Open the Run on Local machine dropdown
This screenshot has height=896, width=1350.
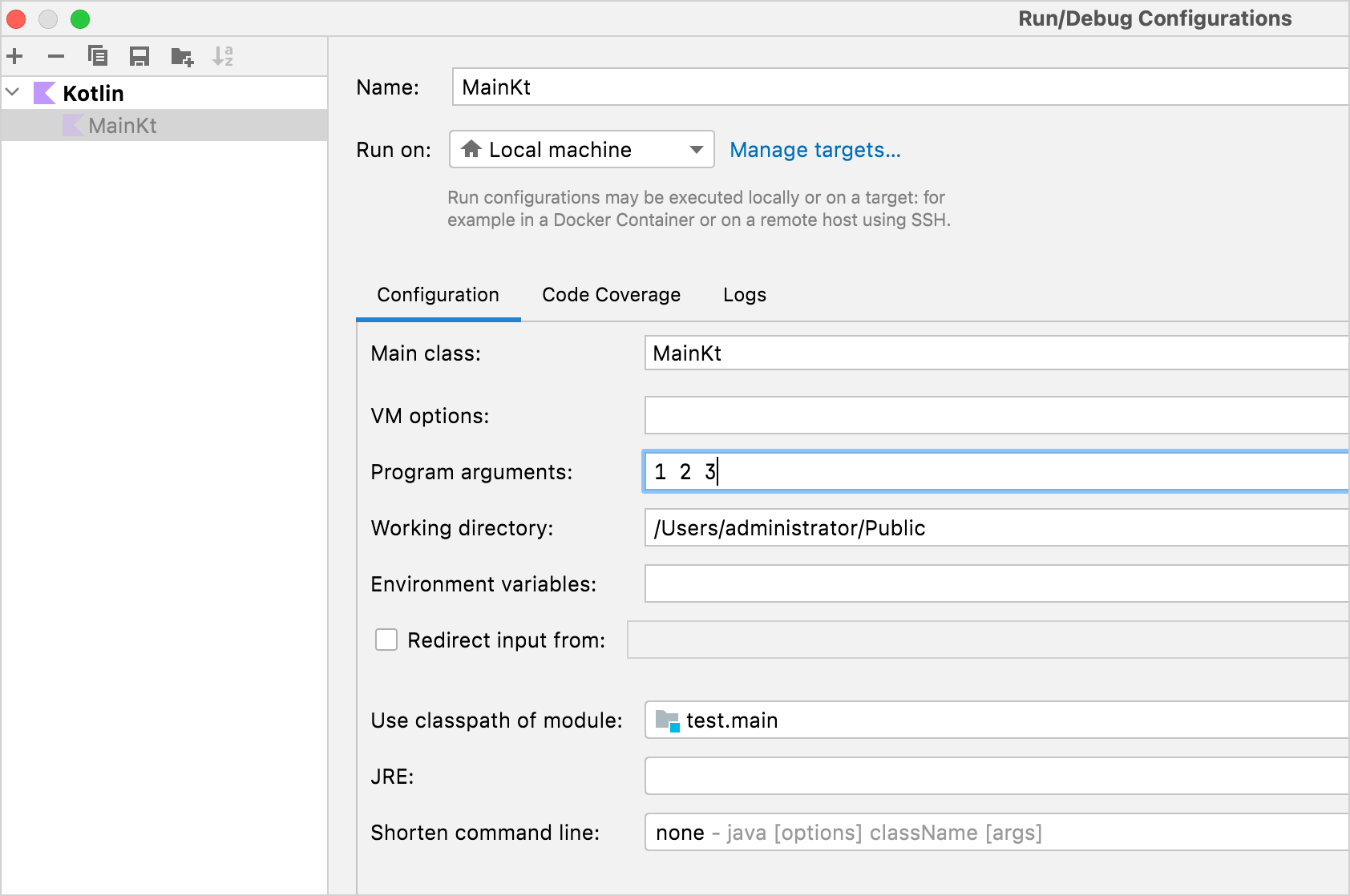tap(581, 149)
